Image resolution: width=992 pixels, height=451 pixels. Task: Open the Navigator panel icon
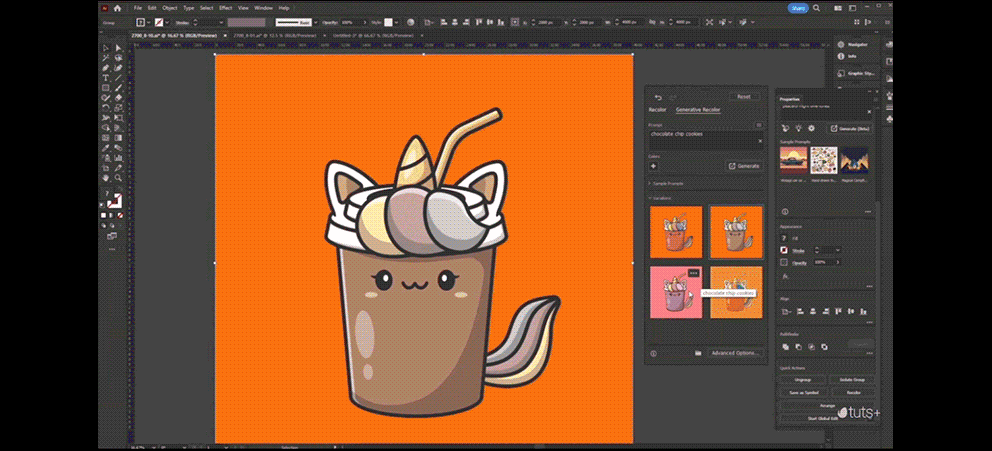[x=841, y=45]
